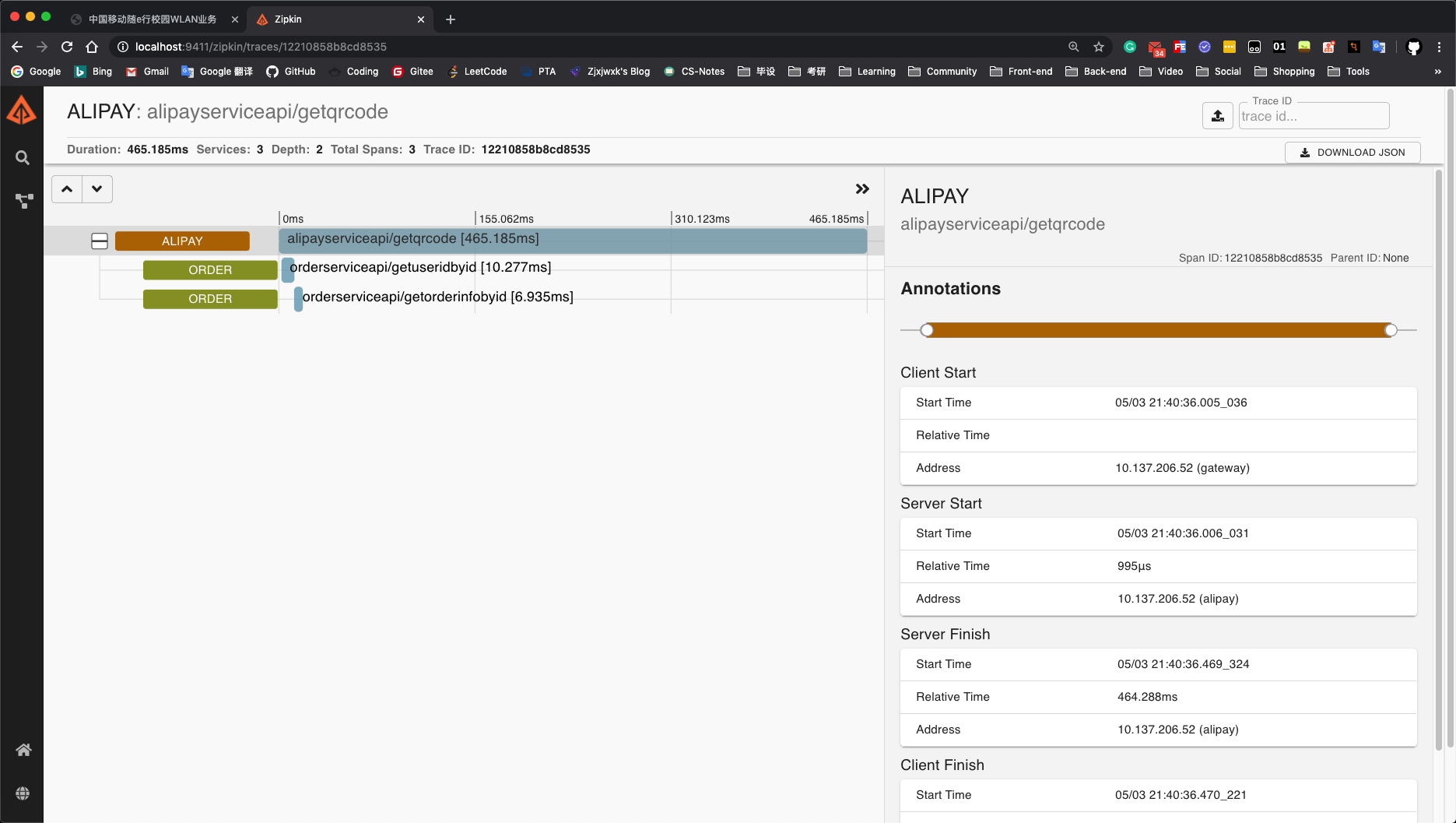Bookmark this page with star icon
1456x823 pixels.
pos(1099,47)
